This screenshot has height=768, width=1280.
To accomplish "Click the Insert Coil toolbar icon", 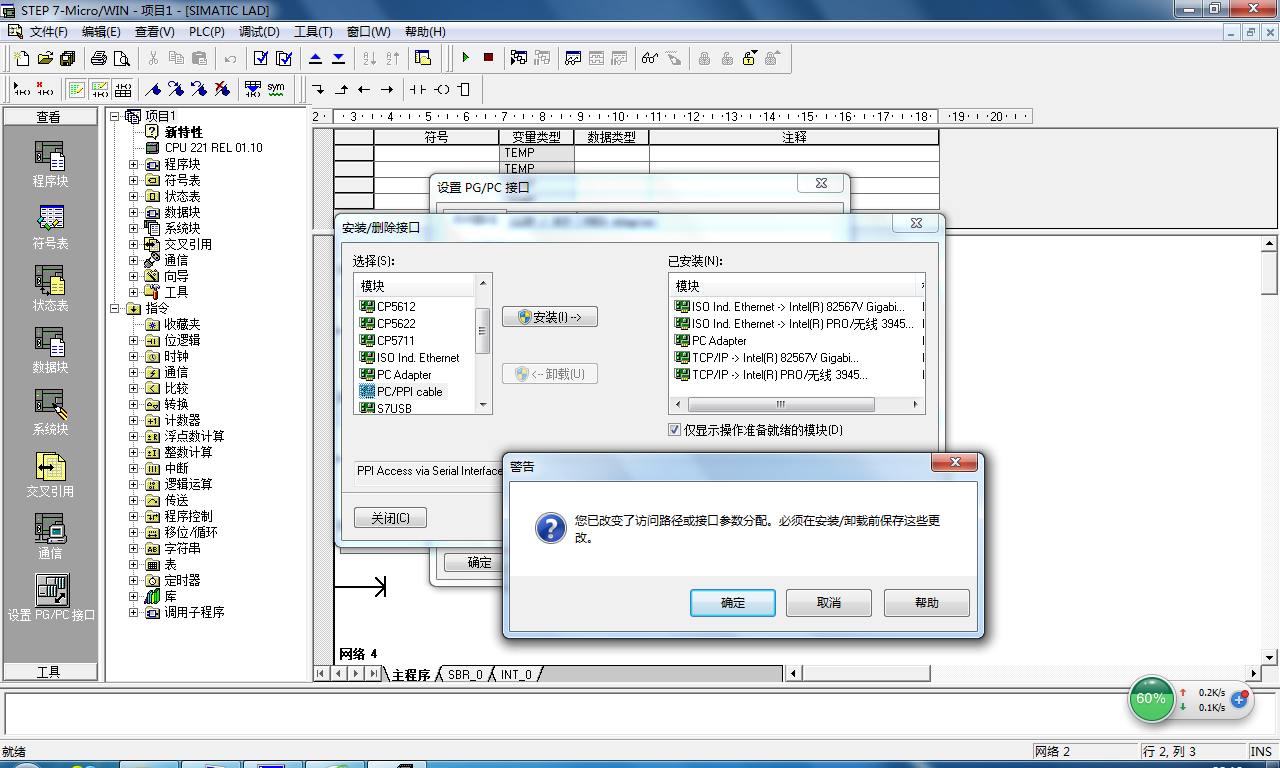I will click(442, 89).
